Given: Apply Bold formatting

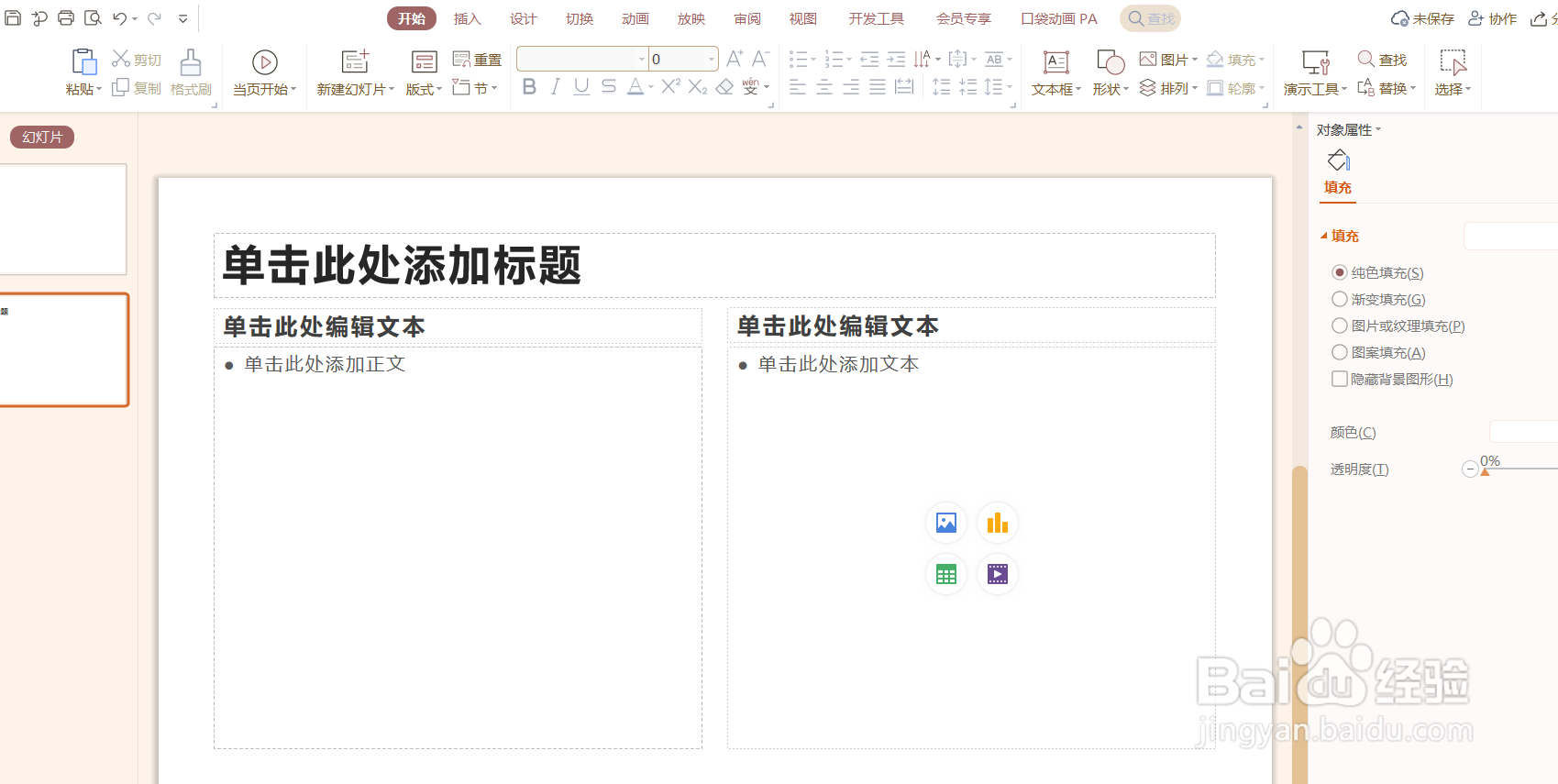Looking at the screenshot, I should coord(529,86).
